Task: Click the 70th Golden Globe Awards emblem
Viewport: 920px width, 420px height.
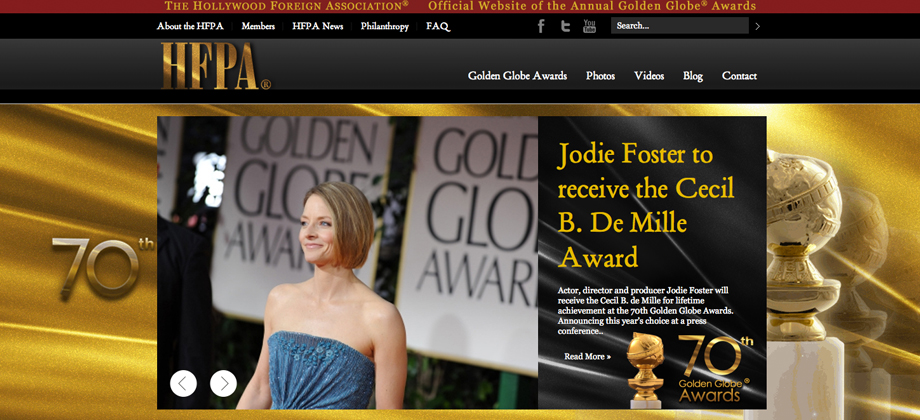Action: [x=690, y=370]
